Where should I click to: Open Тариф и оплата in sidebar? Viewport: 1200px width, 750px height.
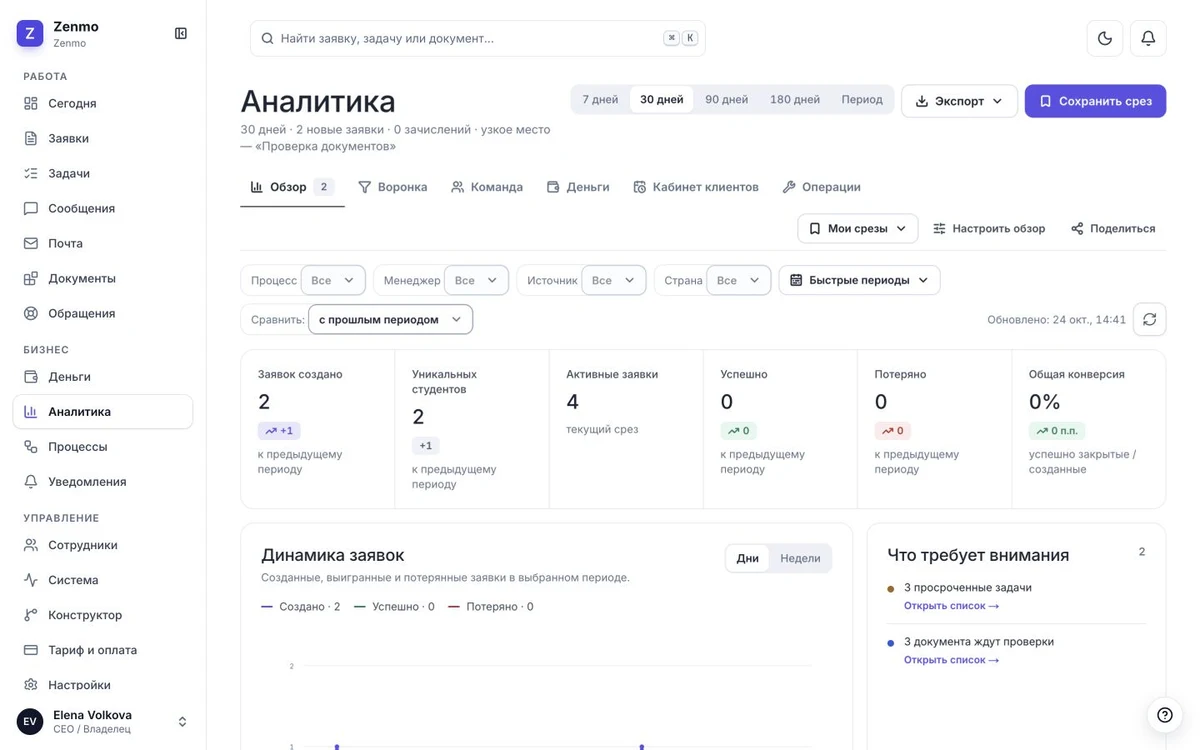click(103, 650)
